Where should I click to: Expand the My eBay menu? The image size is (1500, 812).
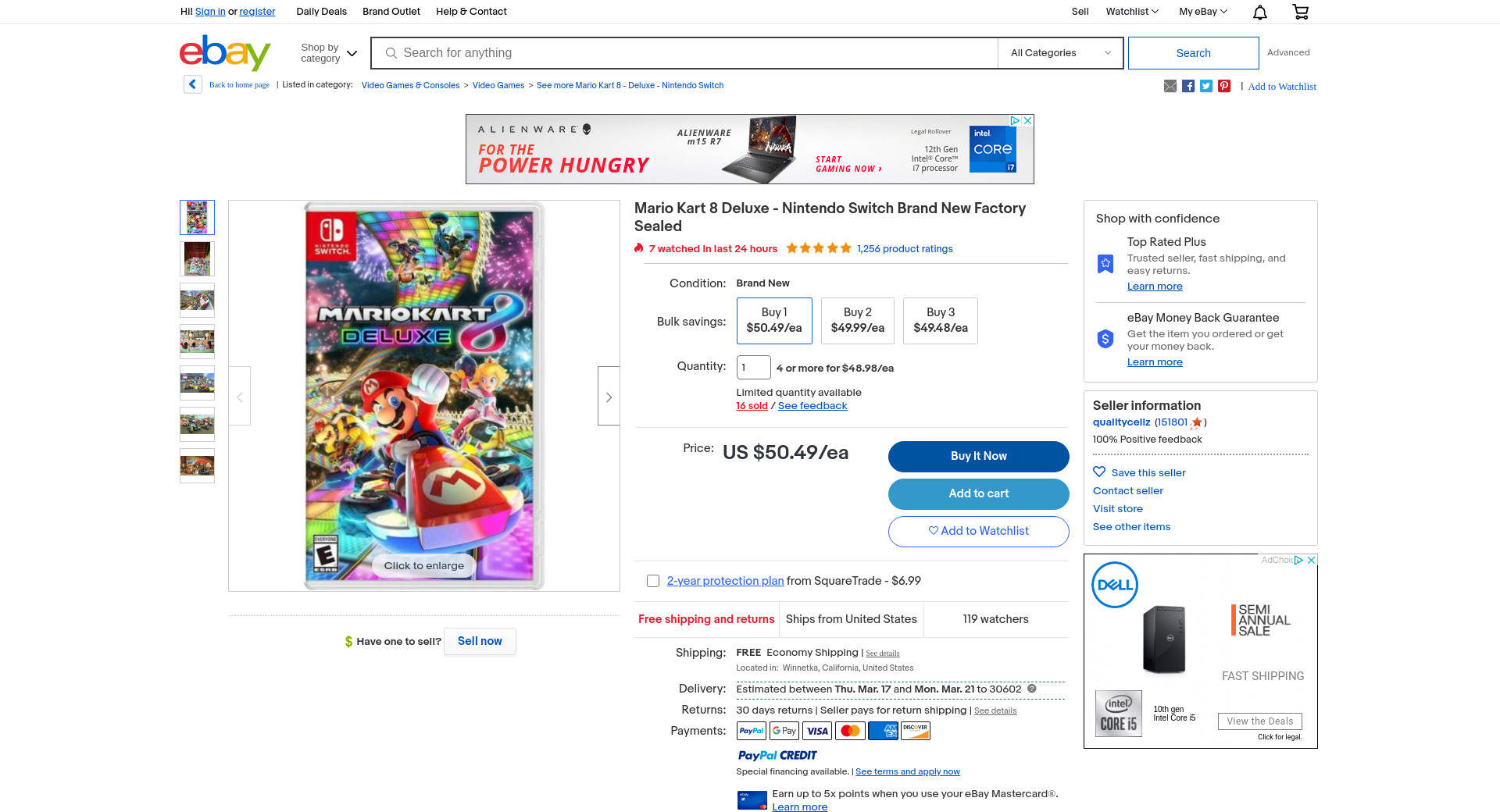point(1203,12)
